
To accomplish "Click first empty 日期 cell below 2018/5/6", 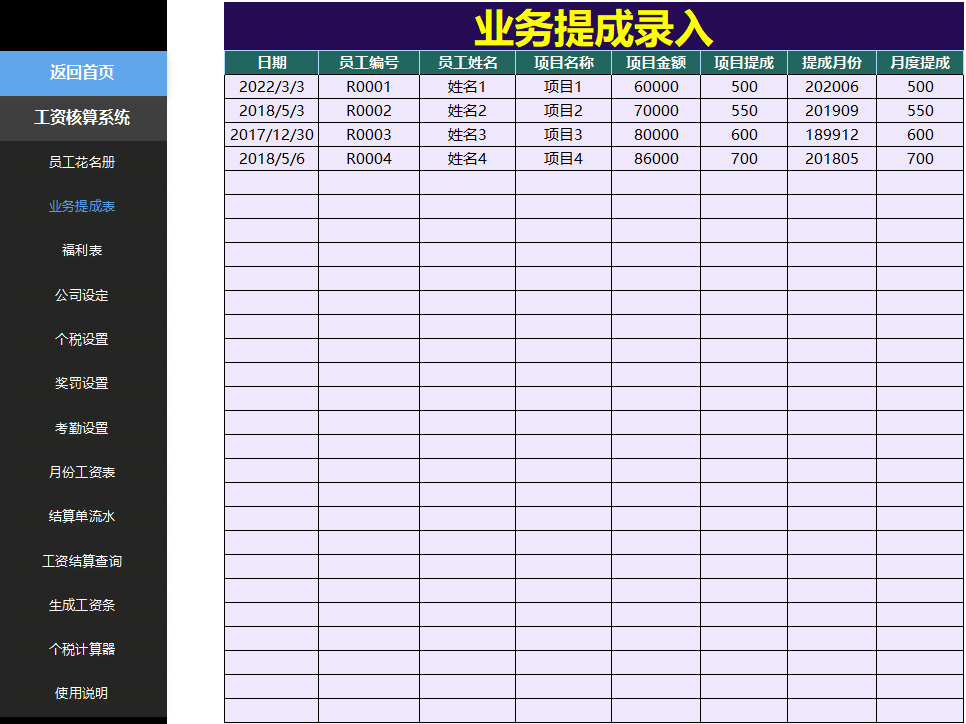I will pos(272,183).
